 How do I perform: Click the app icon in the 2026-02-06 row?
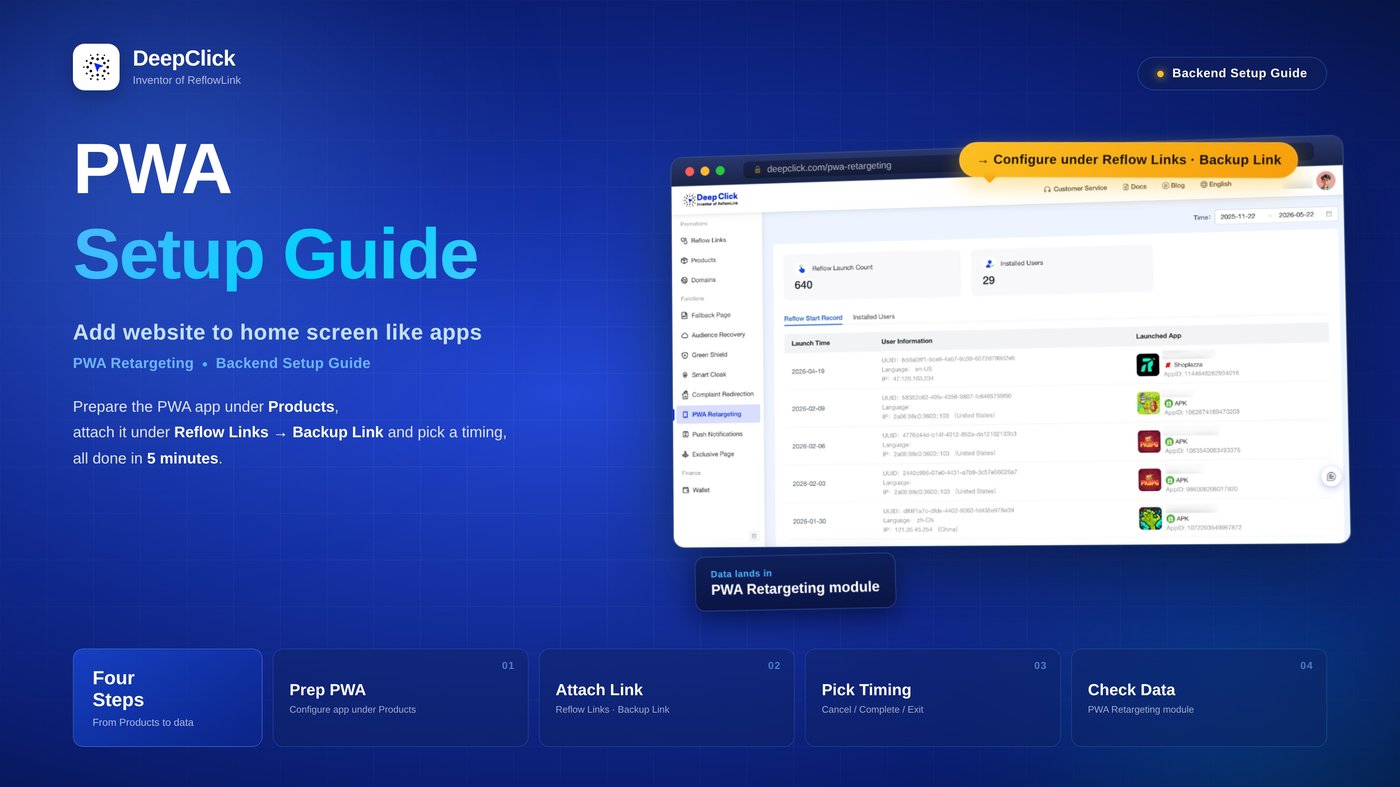(x=1149, y=442)
